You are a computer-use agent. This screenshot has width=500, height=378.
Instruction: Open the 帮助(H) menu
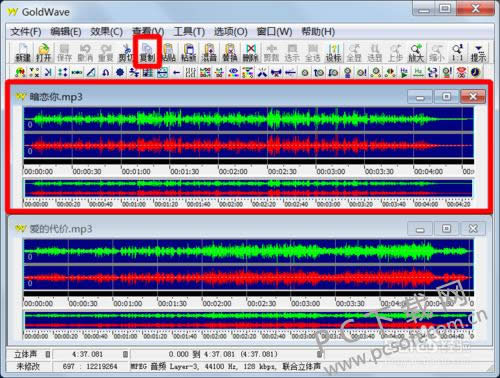[318, 32]
